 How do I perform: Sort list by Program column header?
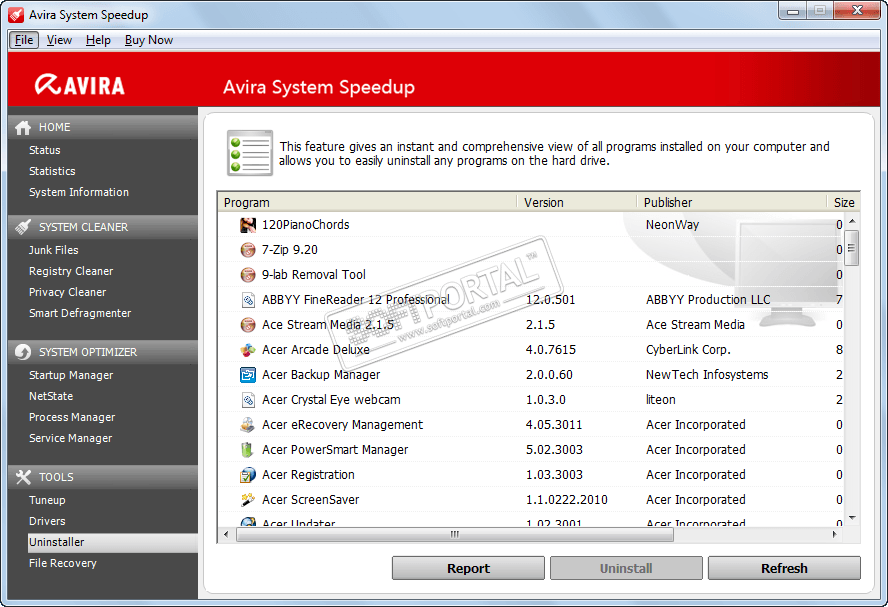tap(367, 203)
